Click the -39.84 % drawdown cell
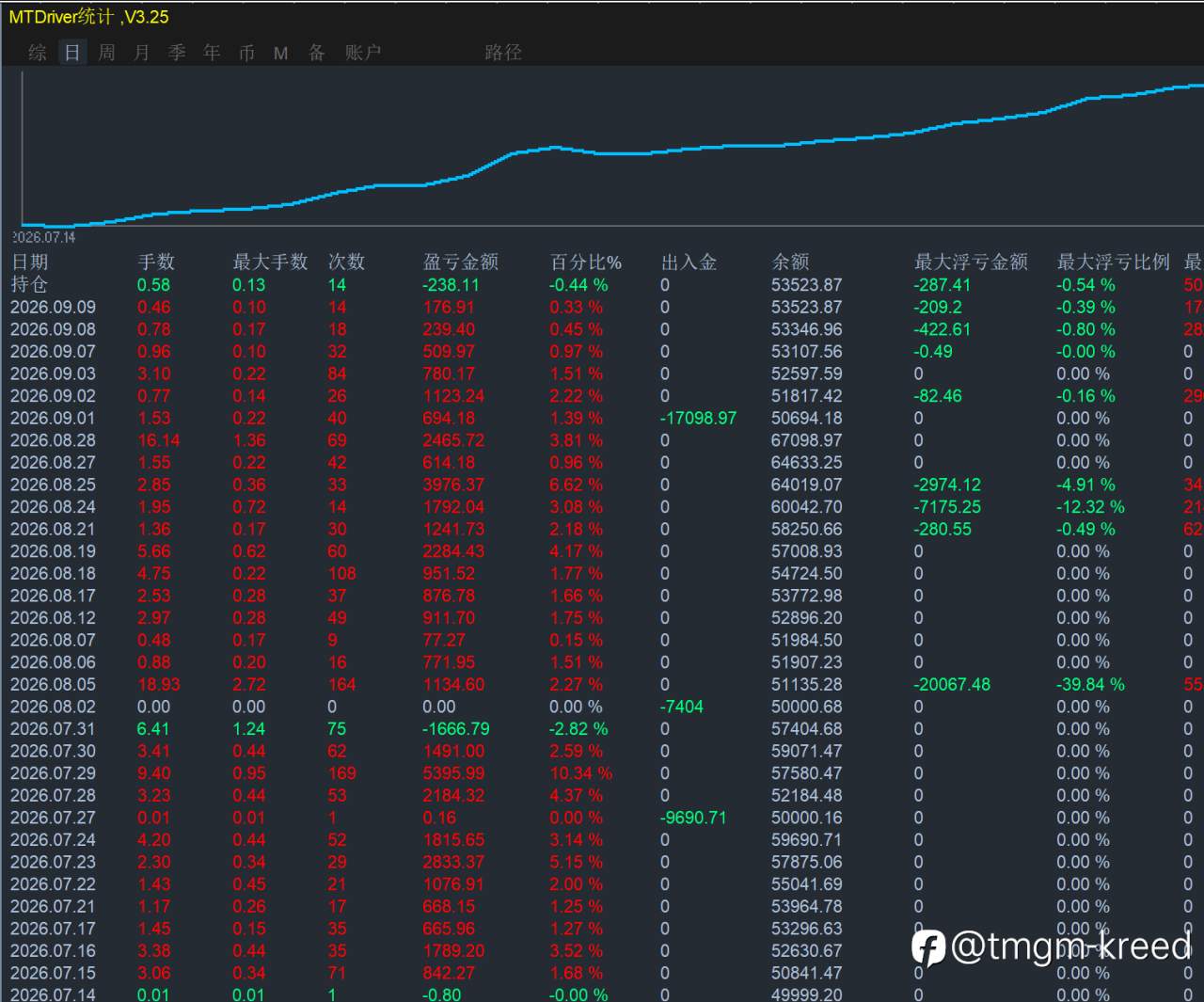Image resolution: width=1204 pixels, height=1002 pixels. point(1090,684)
